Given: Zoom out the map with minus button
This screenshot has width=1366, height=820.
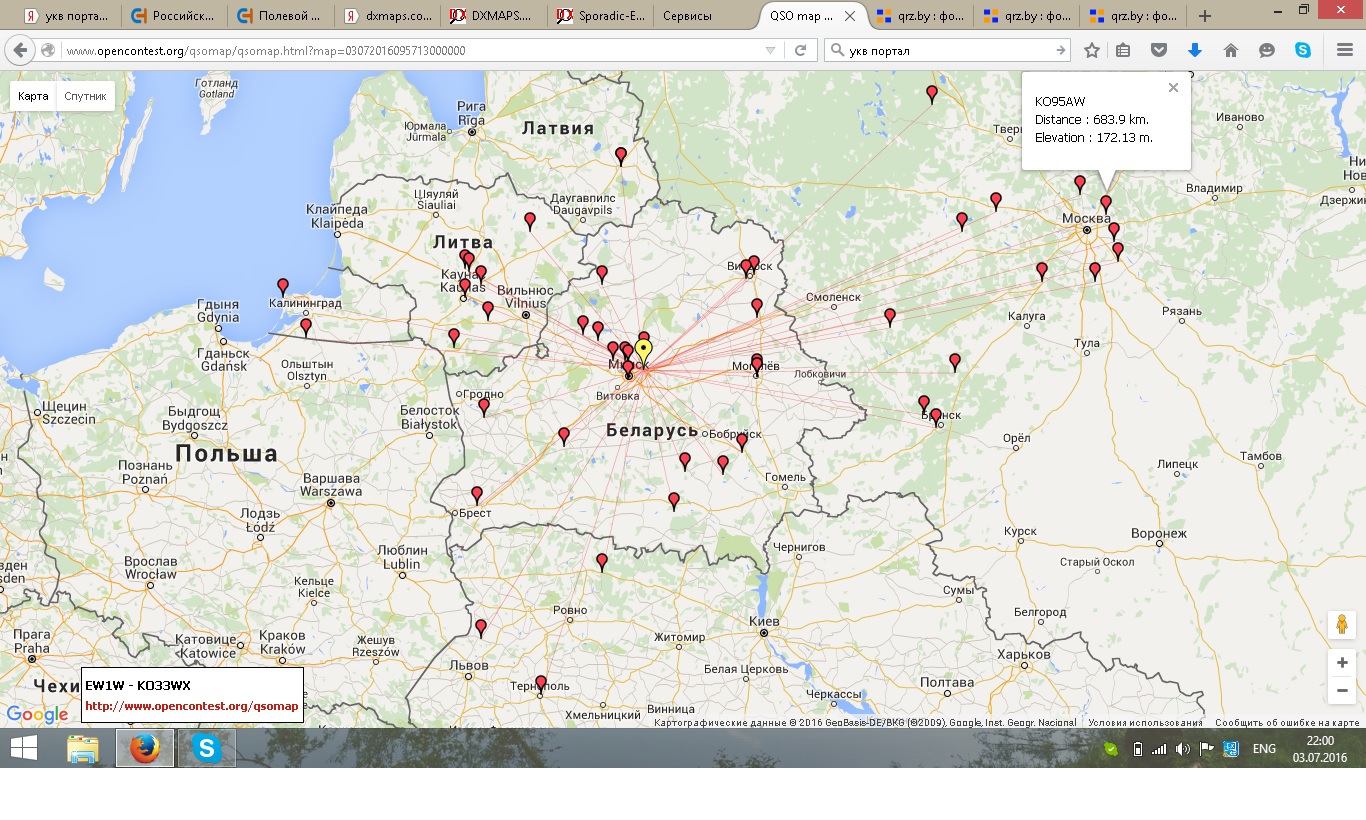Looking at the screenshot, I should tap(1342, 690).
